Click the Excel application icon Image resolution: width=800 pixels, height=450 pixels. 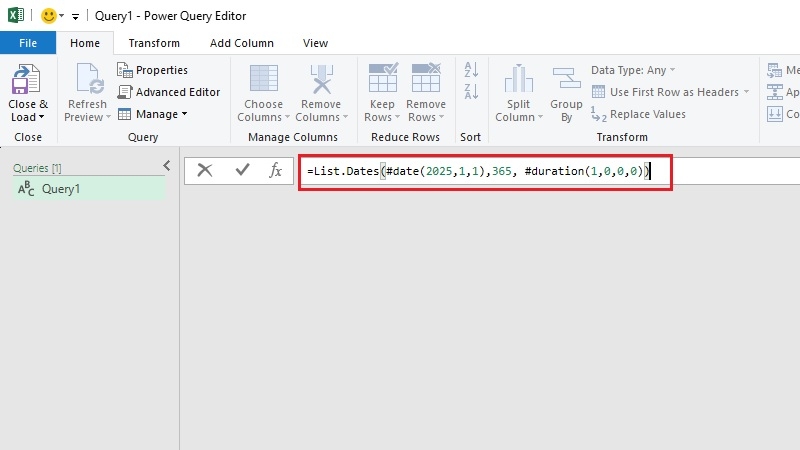coord(16,15)
